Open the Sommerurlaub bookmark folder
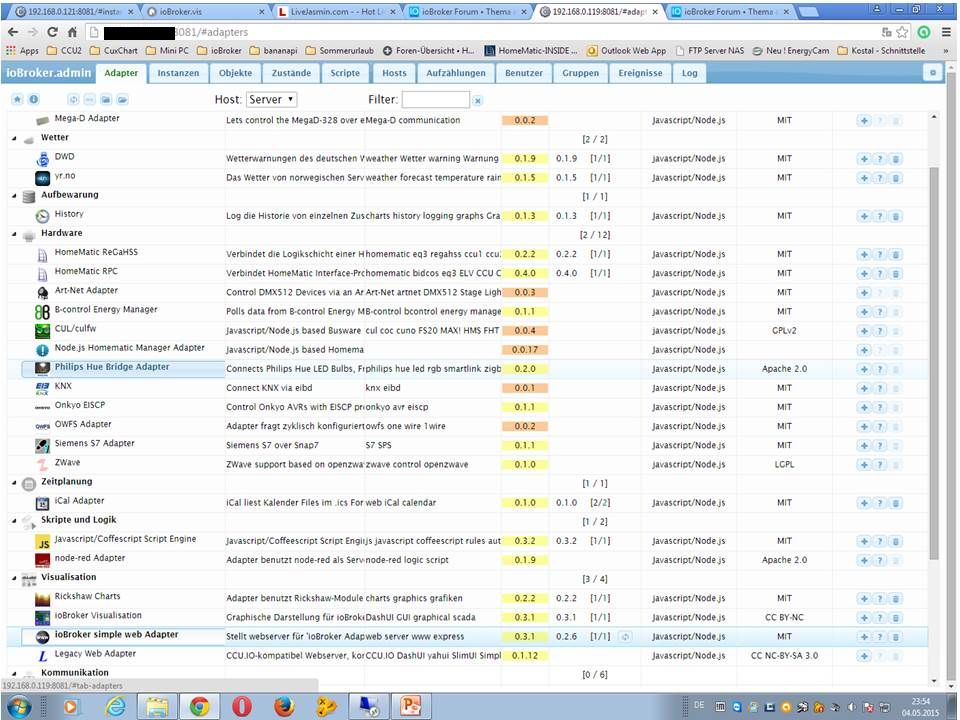This screenshot has width=960, height=720. tap(340, 51)
